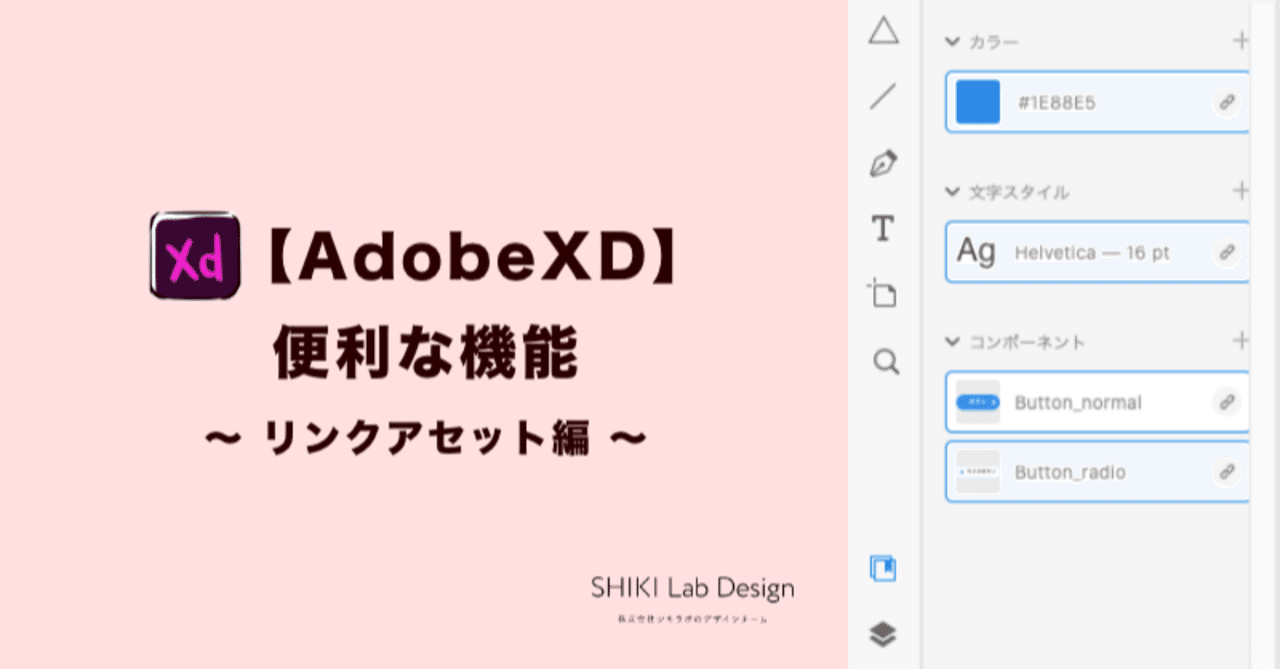Click link icon on Helvetica style
Image resolution: width=1280 pixels, height=669 pixels.
(1226, 253)
